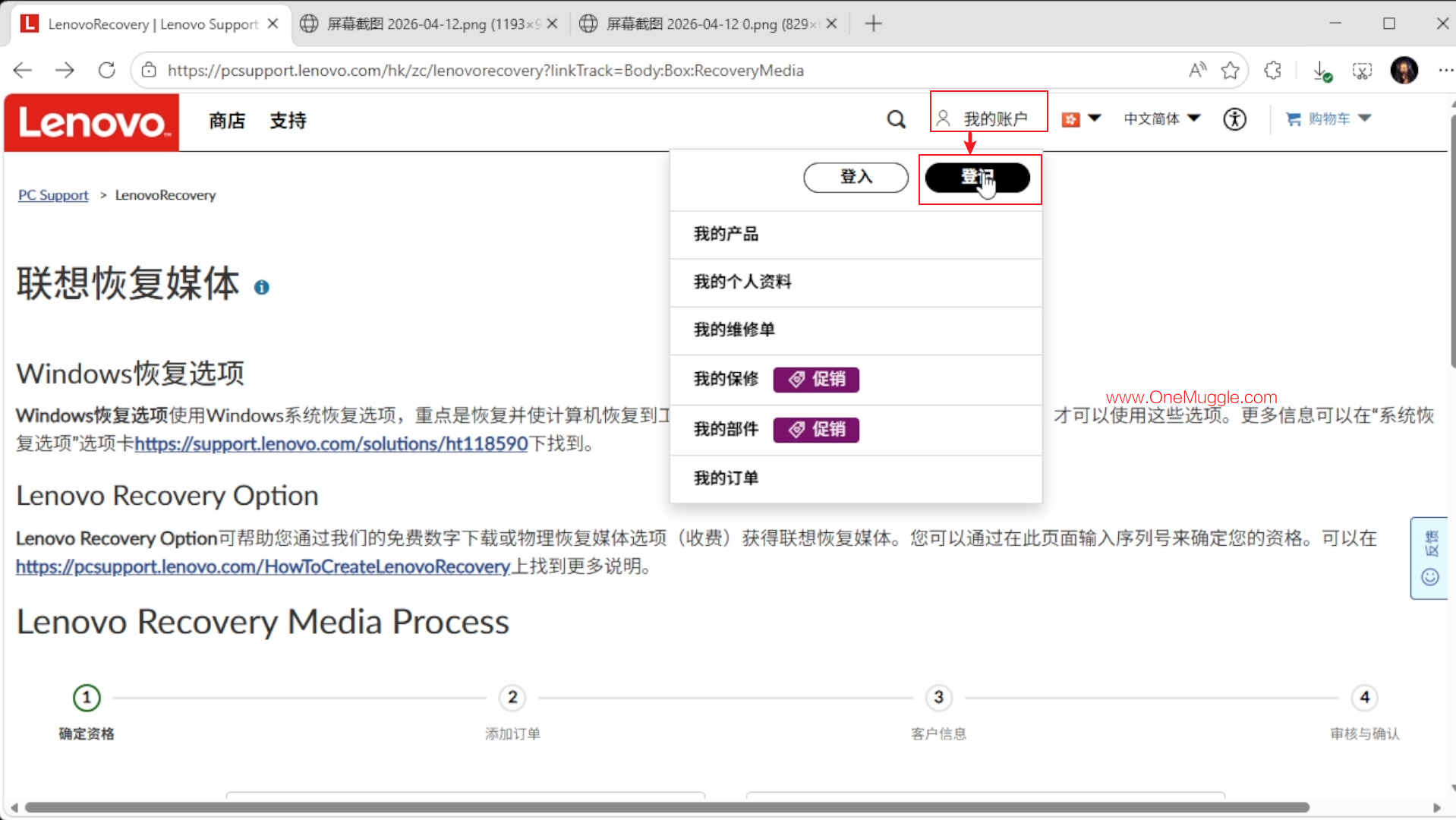Screen dimensions: 1456x820
Task: Select 我的订单 in account menu
Action: tap(856, 478)
